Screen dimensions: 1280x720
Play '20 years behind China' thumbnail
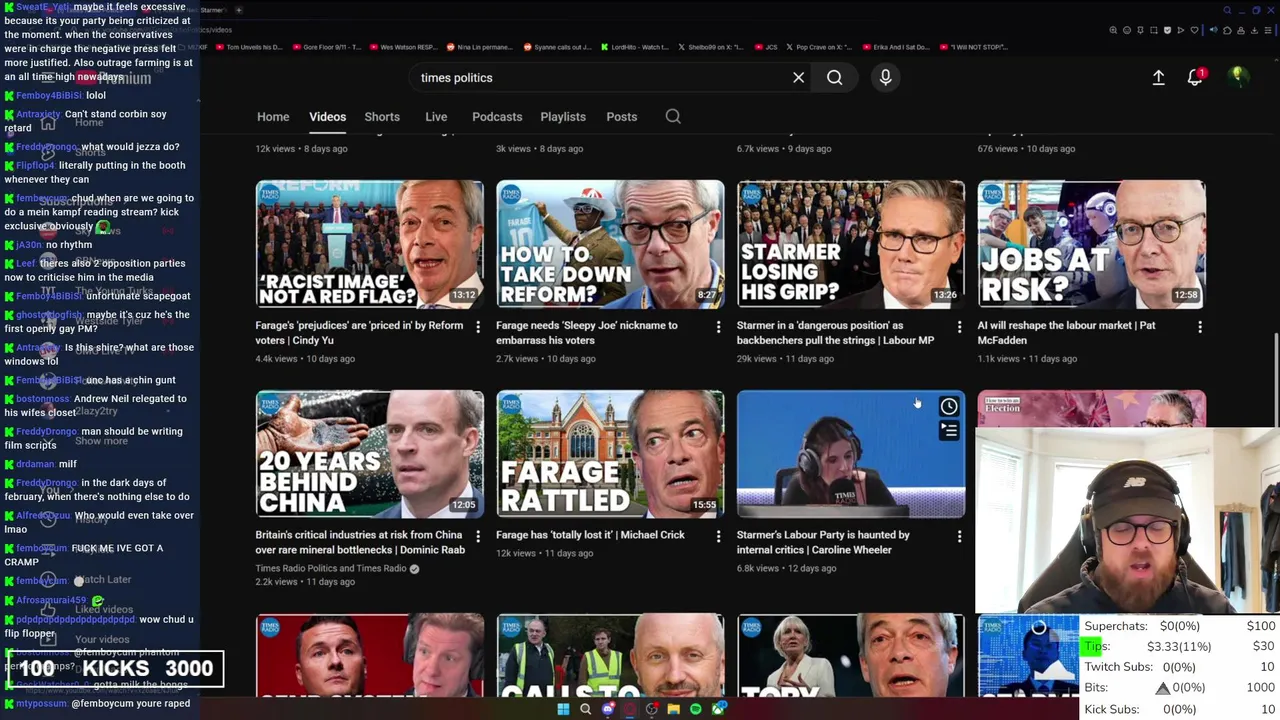pyautogui.click(x=370, y=454)
